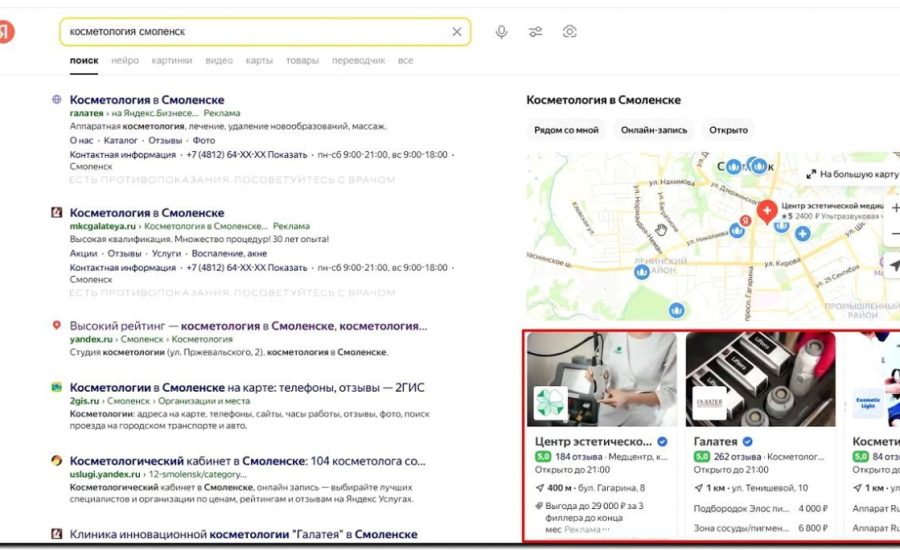Click the favicon of the uslugi.yandex.ru result

[x=56, y=460]
